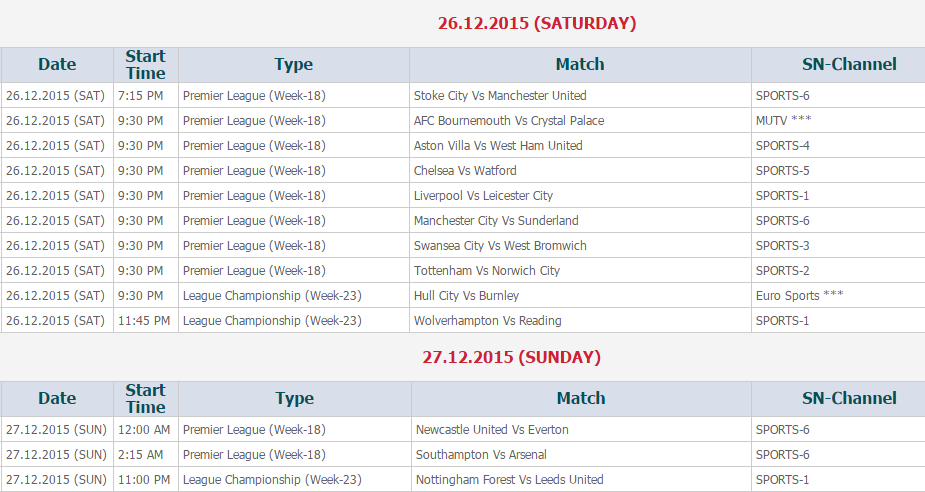Click Manchester City Vs Sunderland match
Screen dimensions: 925x492
[x=496, y=221]
